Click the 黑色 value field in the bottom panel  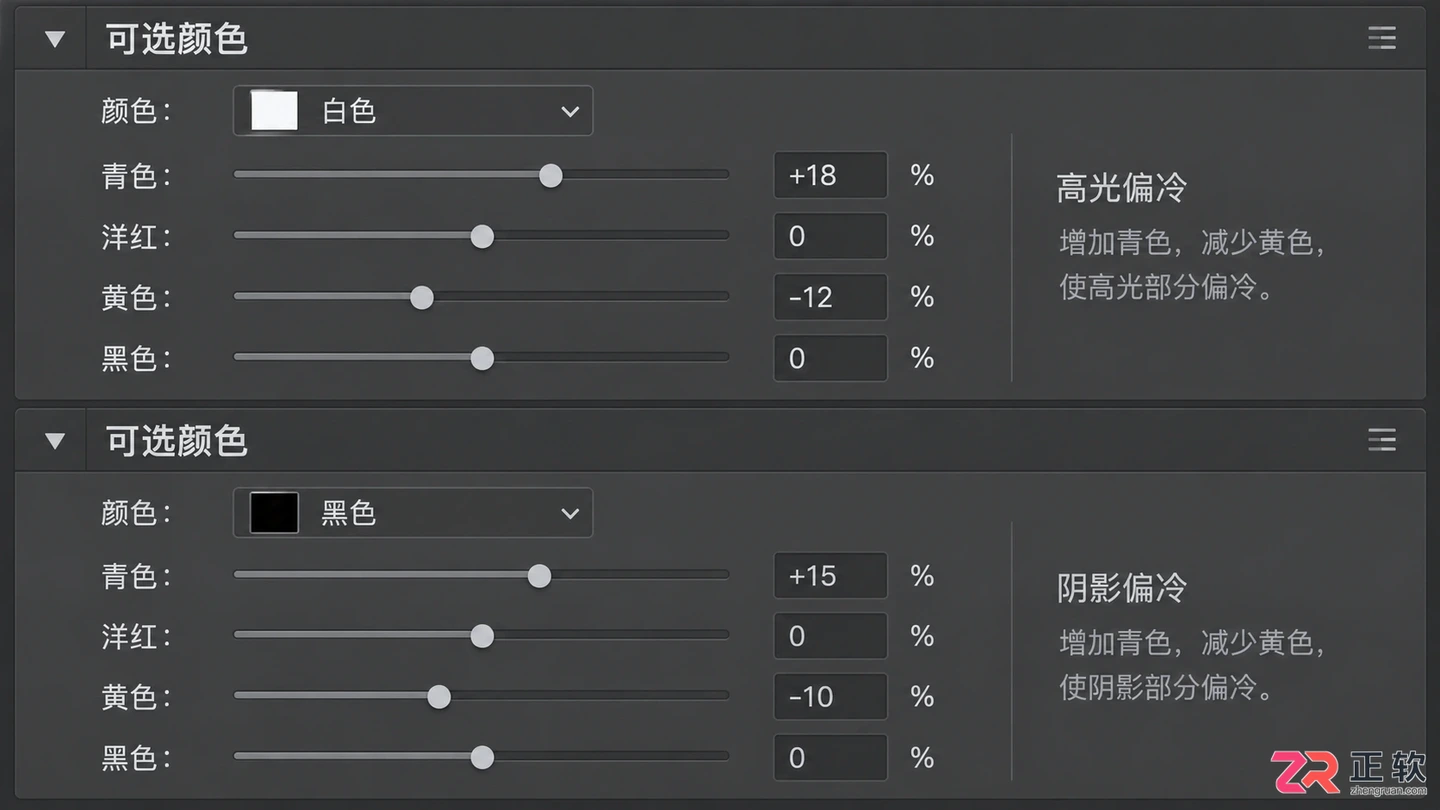pos(830,758)
